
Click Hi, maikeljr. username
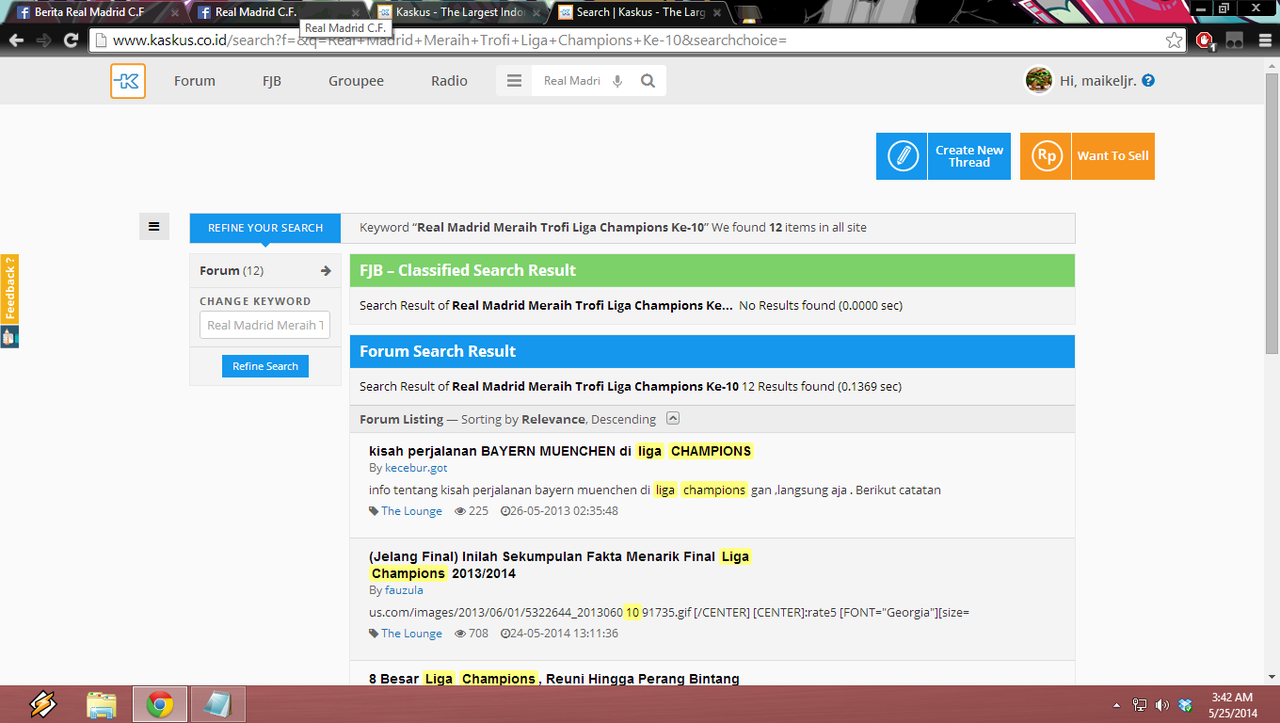(x=1099, y=81)
